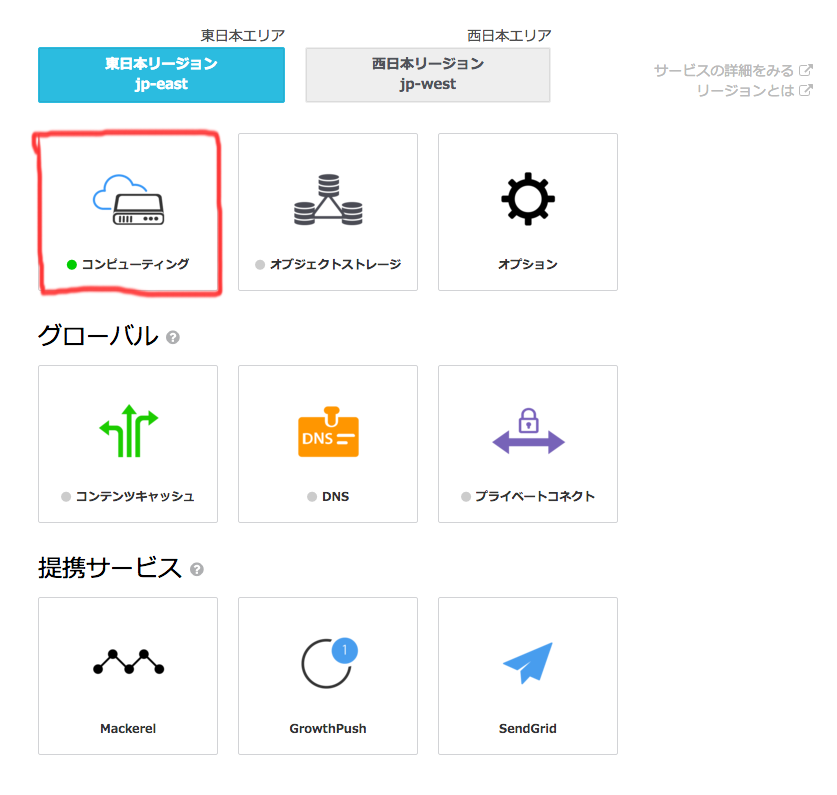Click the 西日本エリア heading text
The image size is (837, 795).
(x=509, y=36)
